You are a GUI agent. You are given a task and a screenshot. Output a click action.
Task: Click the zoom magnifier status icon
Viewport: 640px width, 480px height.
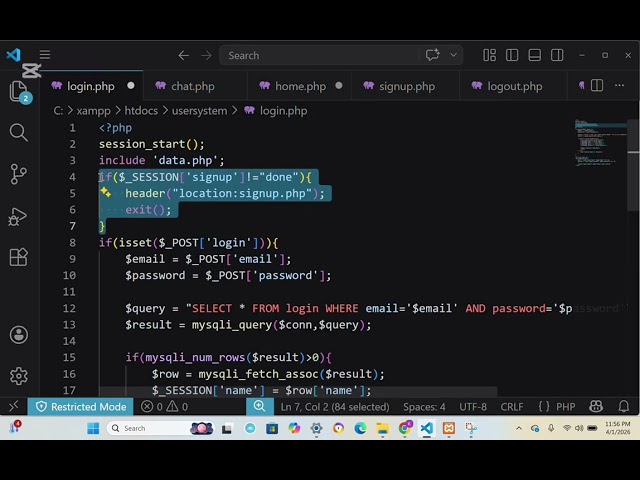[260, 406]
